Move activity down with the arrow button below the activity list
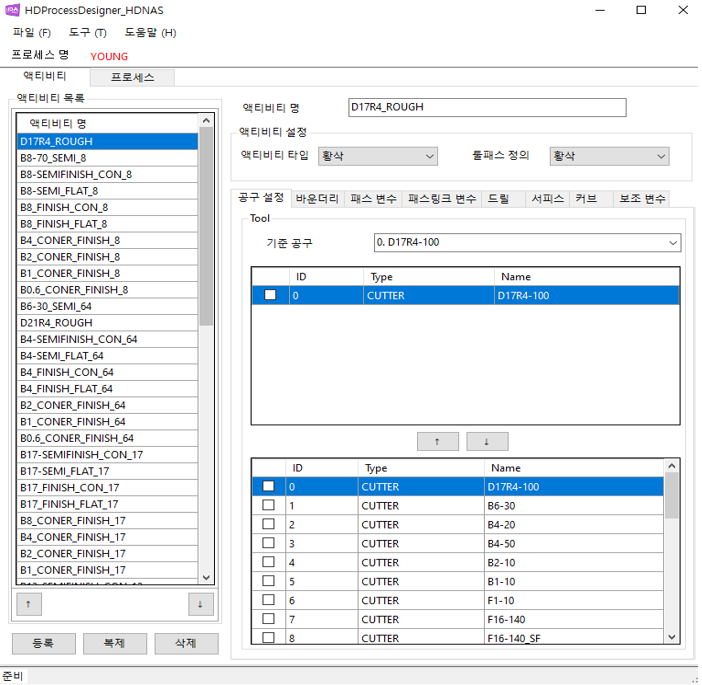 [x=201, y=604]
